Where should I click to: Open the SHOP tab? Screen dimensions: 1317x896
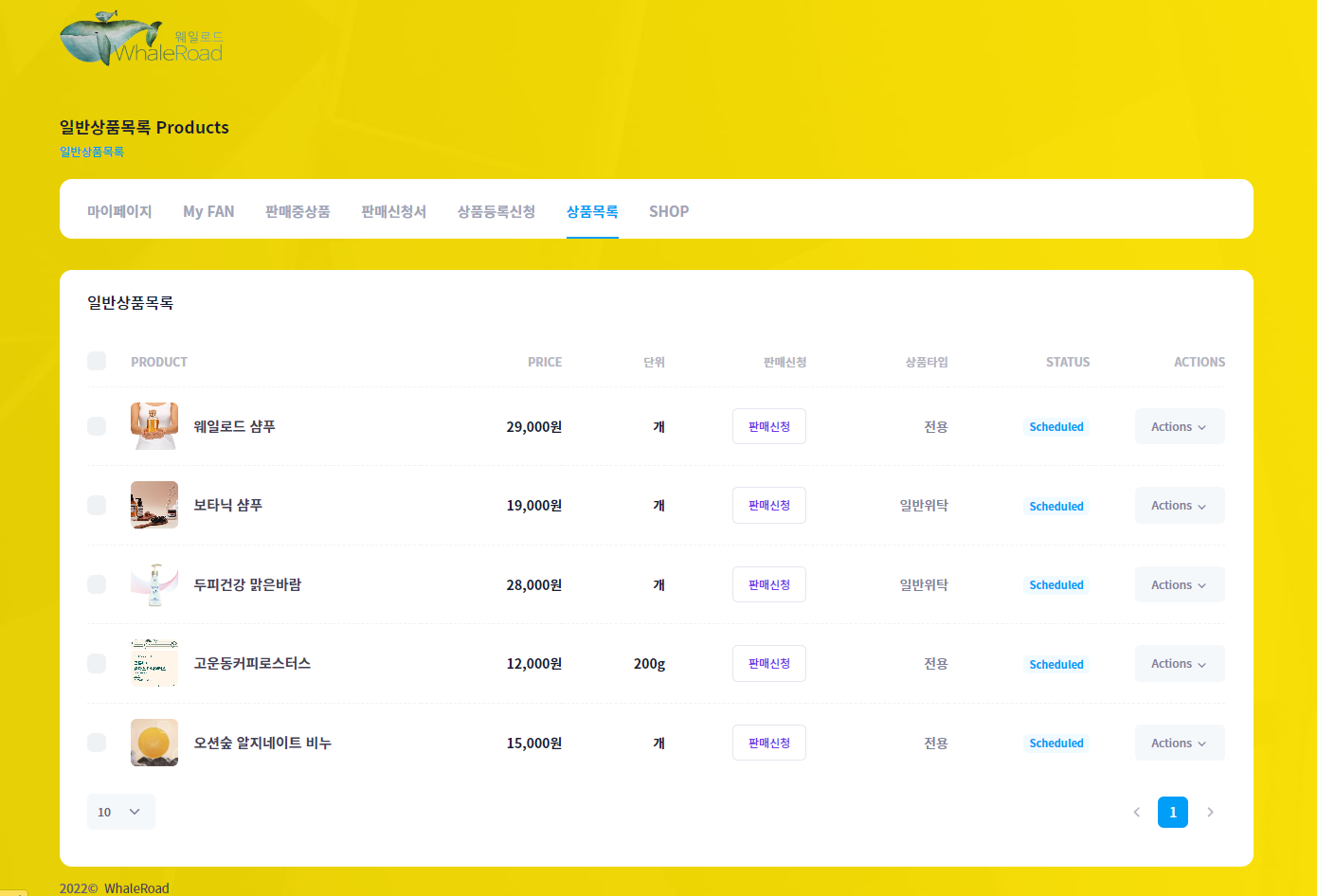(669, 211)
